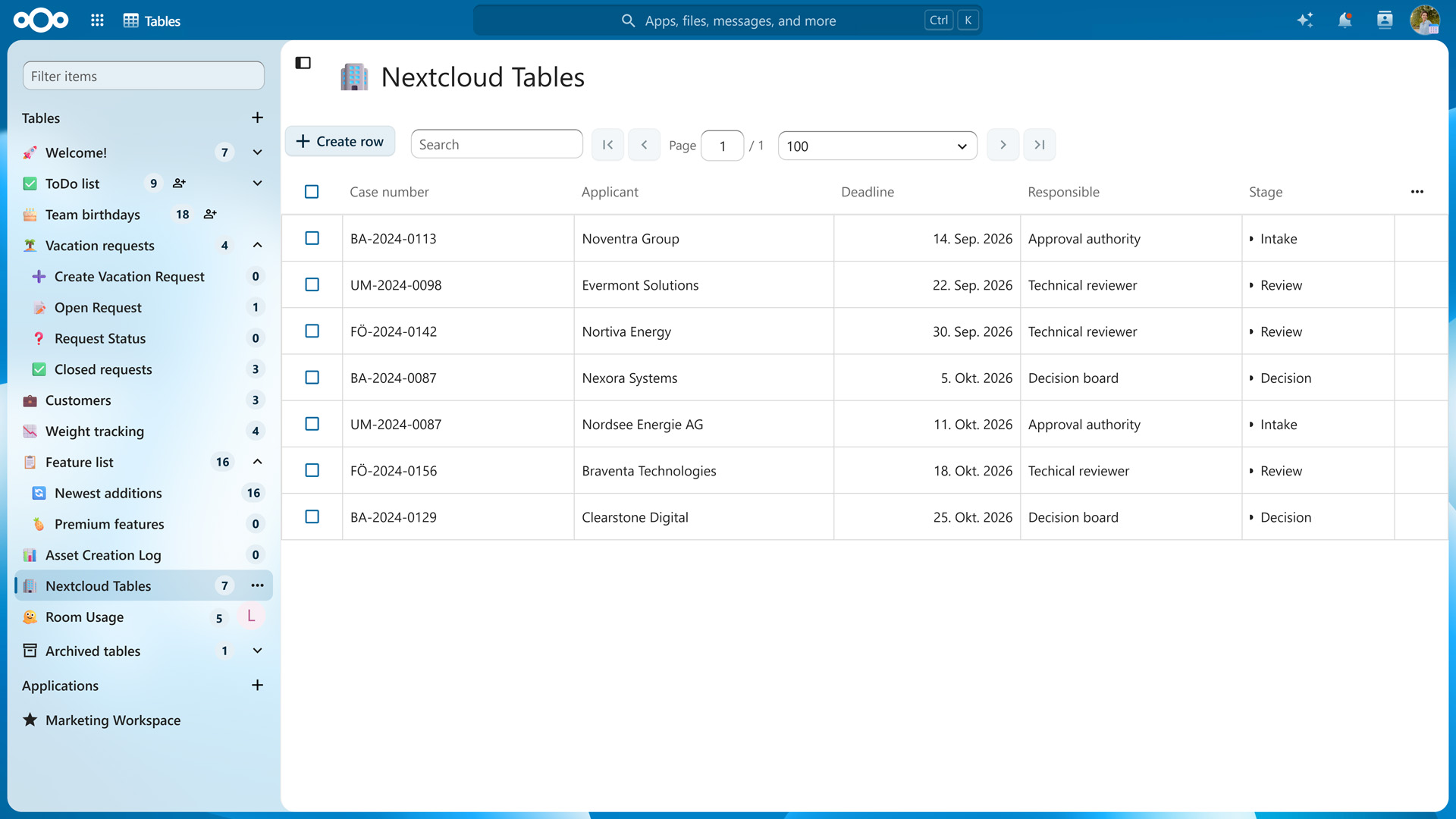
Task: Open the app grid menu icon
Action: click(97, 20)
